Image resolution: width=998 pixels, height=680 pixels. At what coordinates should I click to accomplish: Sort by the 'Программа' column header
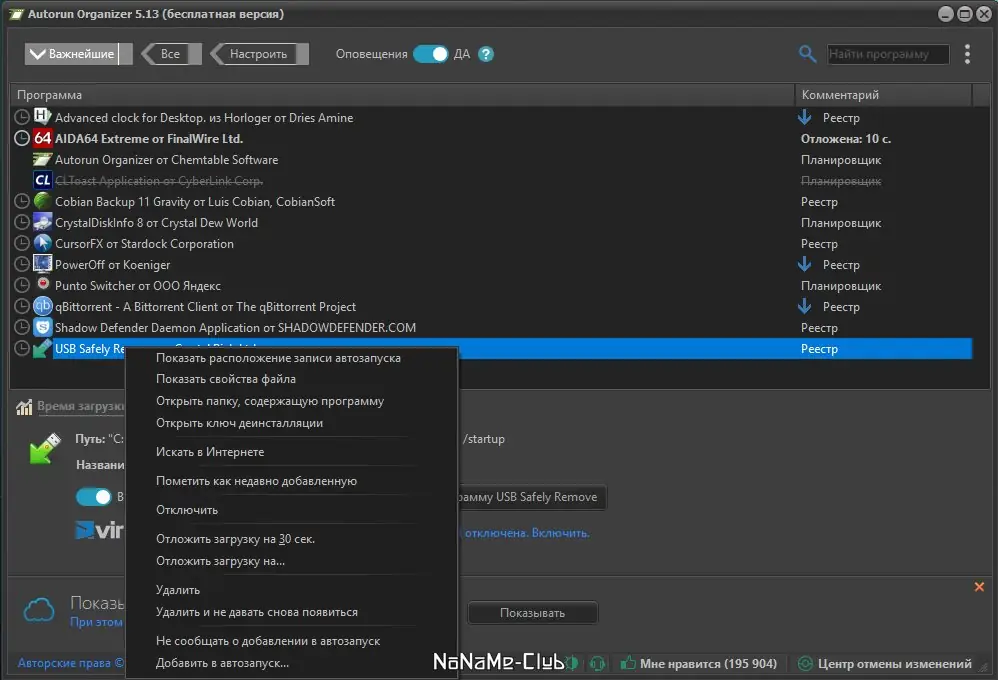tap(402, 95)
